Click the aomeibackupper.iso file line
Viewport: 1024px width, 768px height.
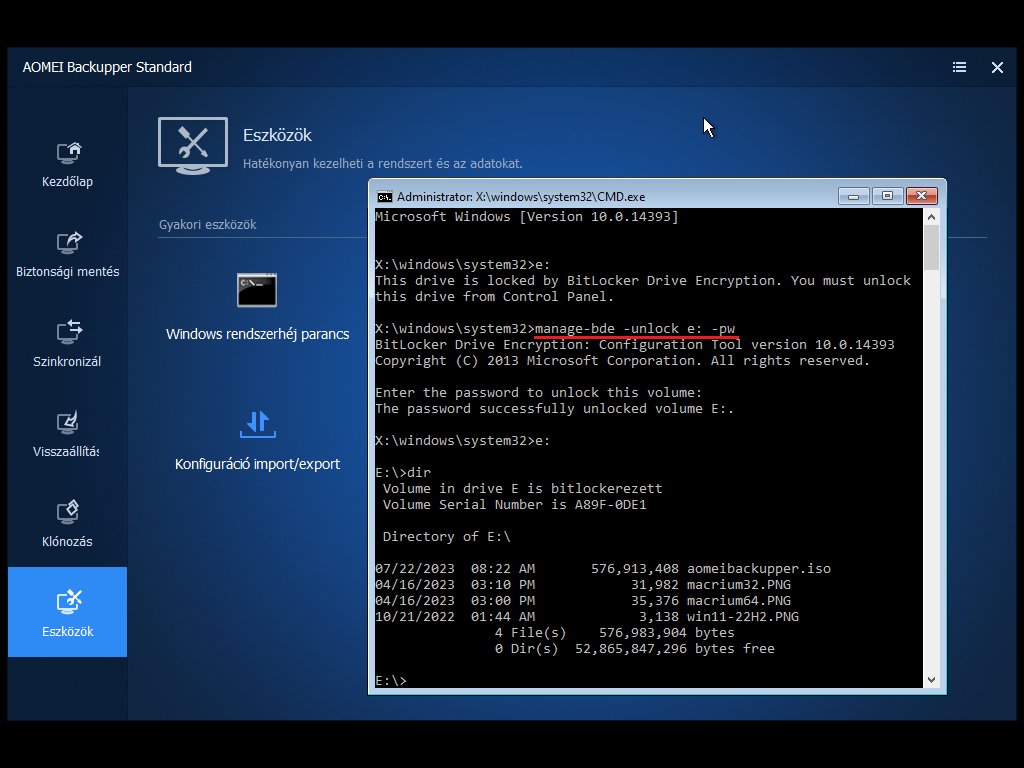coord(603,569)
